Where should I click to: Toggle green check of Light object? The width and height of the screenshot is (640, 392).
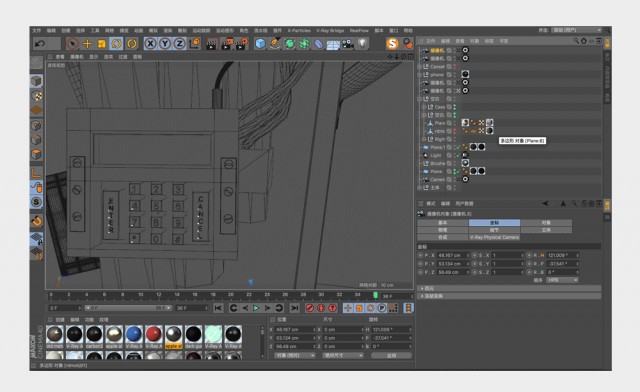pyautogui.click(x=458, y=155)
